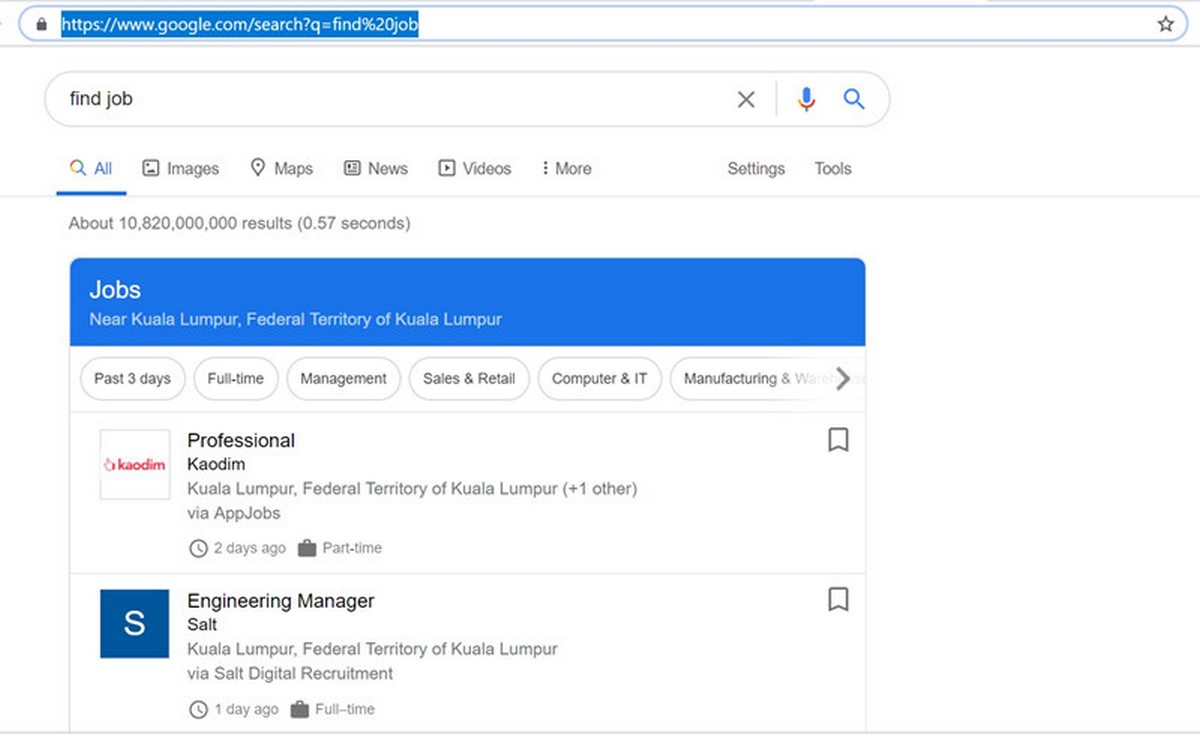Open search Tools
The width and height of the screenshot is (1200, 738).
point(833,169)
